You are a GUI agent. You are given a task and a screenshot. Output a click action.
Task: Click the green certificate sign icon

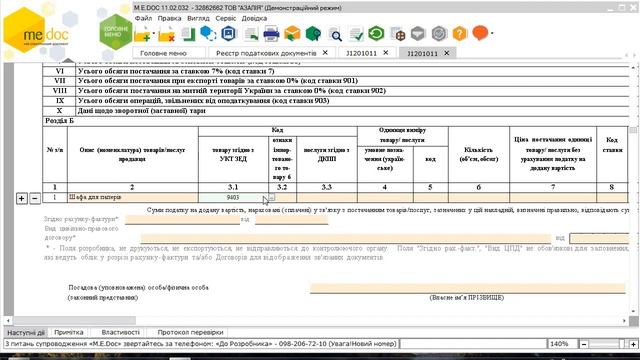(x=313, y=34)
